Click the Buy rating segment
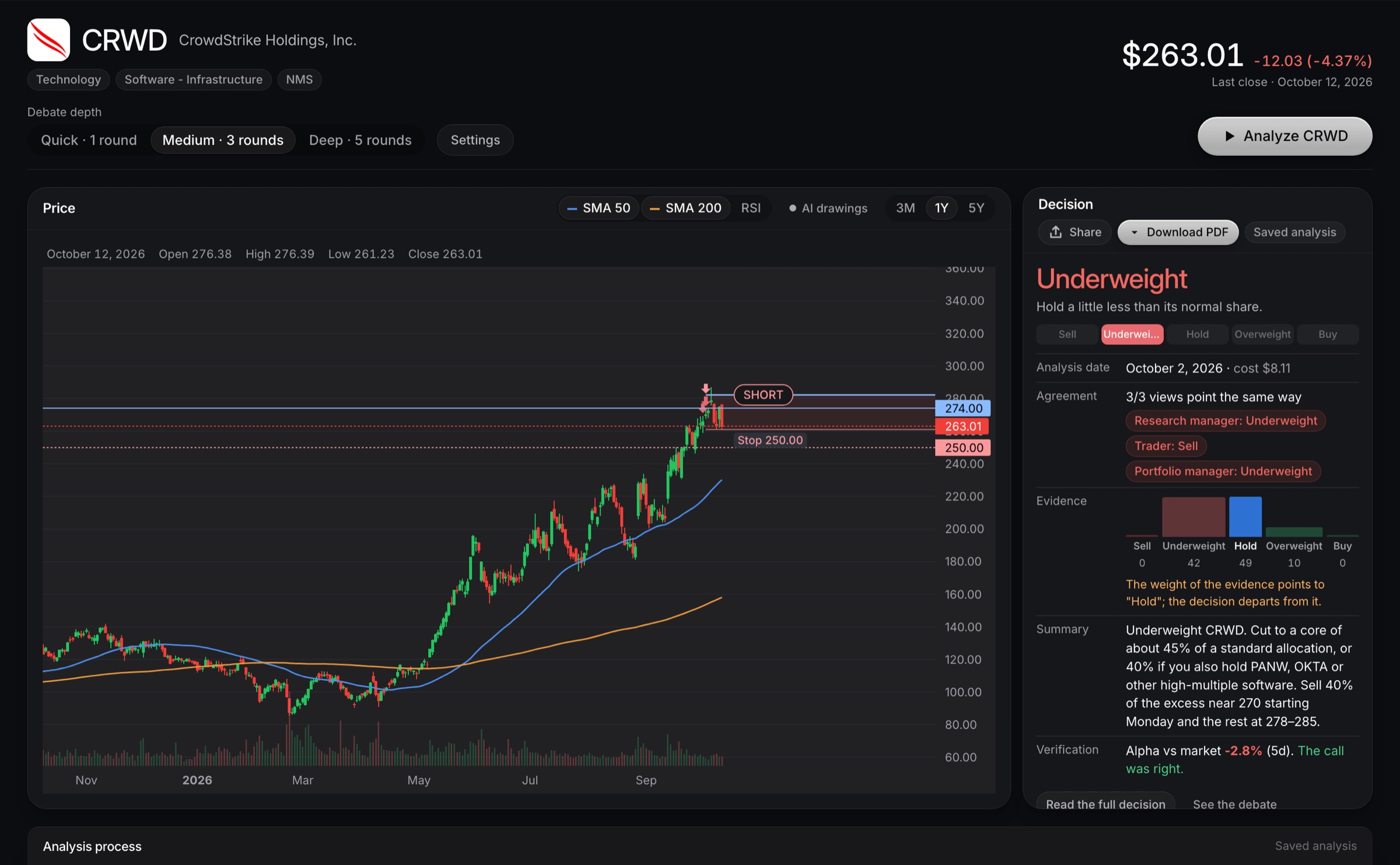Screen dimensions: 1400x865 coord(1328,334)
